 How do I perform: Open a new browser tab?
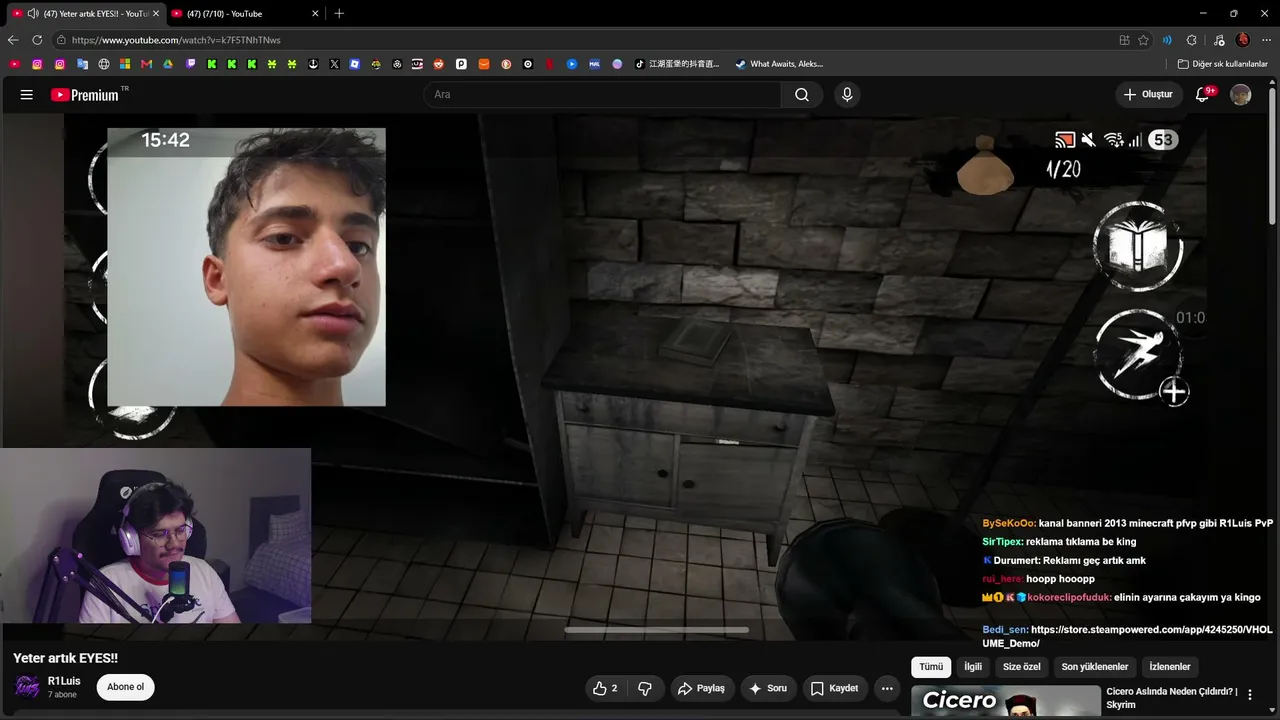click(x=339, y=14)
